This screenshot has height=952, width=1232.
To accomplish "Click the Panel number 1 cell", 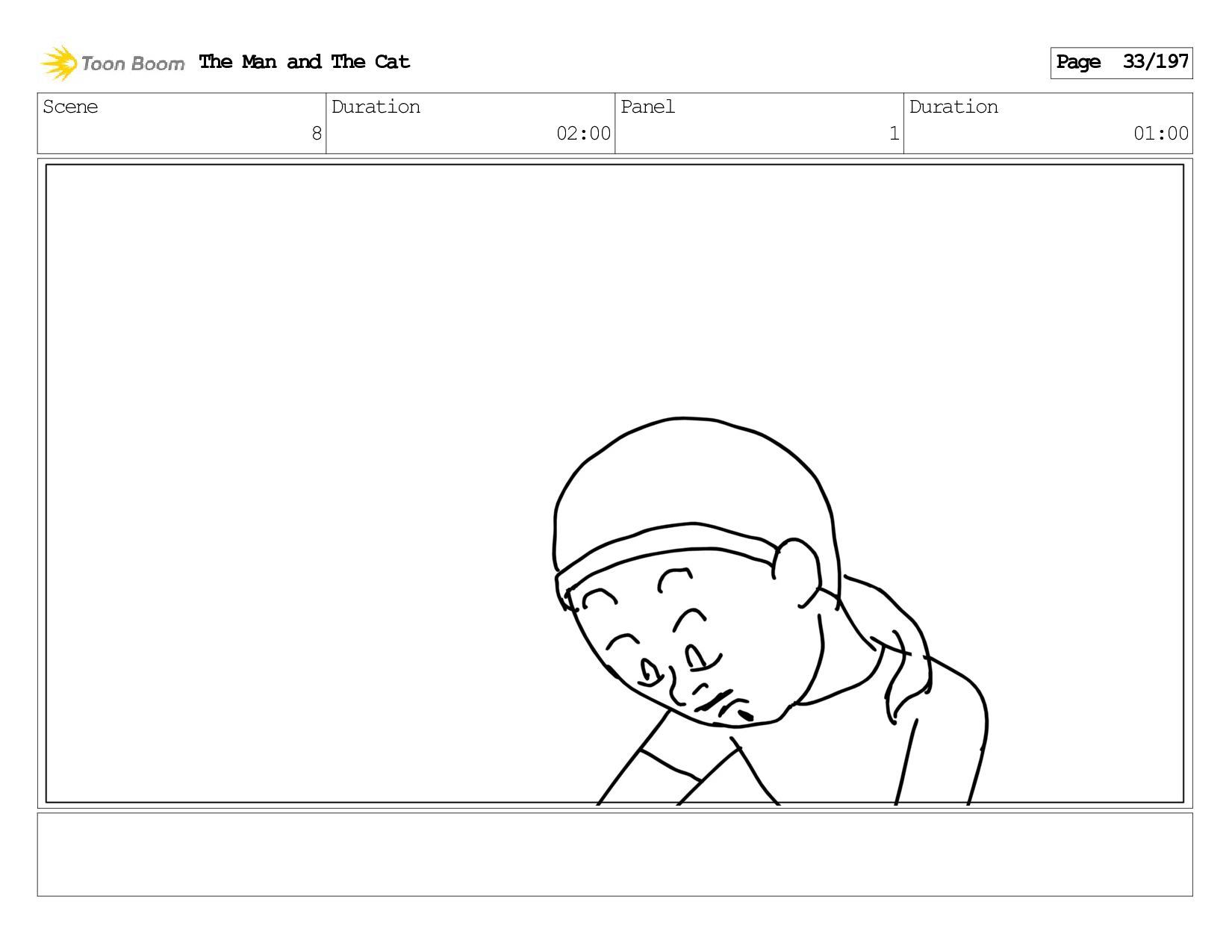I will point(759,123).
